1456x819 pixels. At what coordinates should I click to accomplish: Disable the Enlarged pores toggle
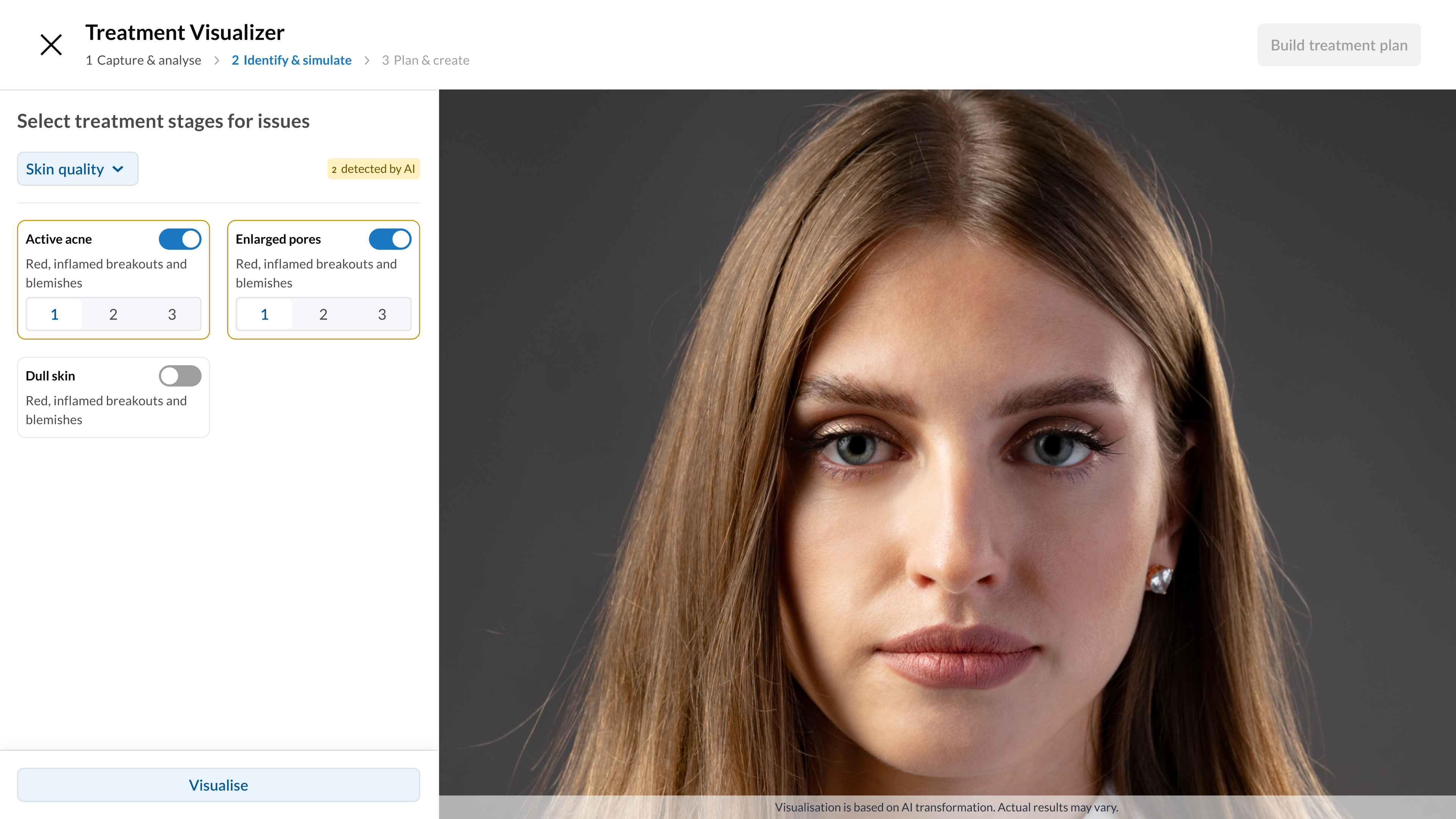tap(389, 239)
